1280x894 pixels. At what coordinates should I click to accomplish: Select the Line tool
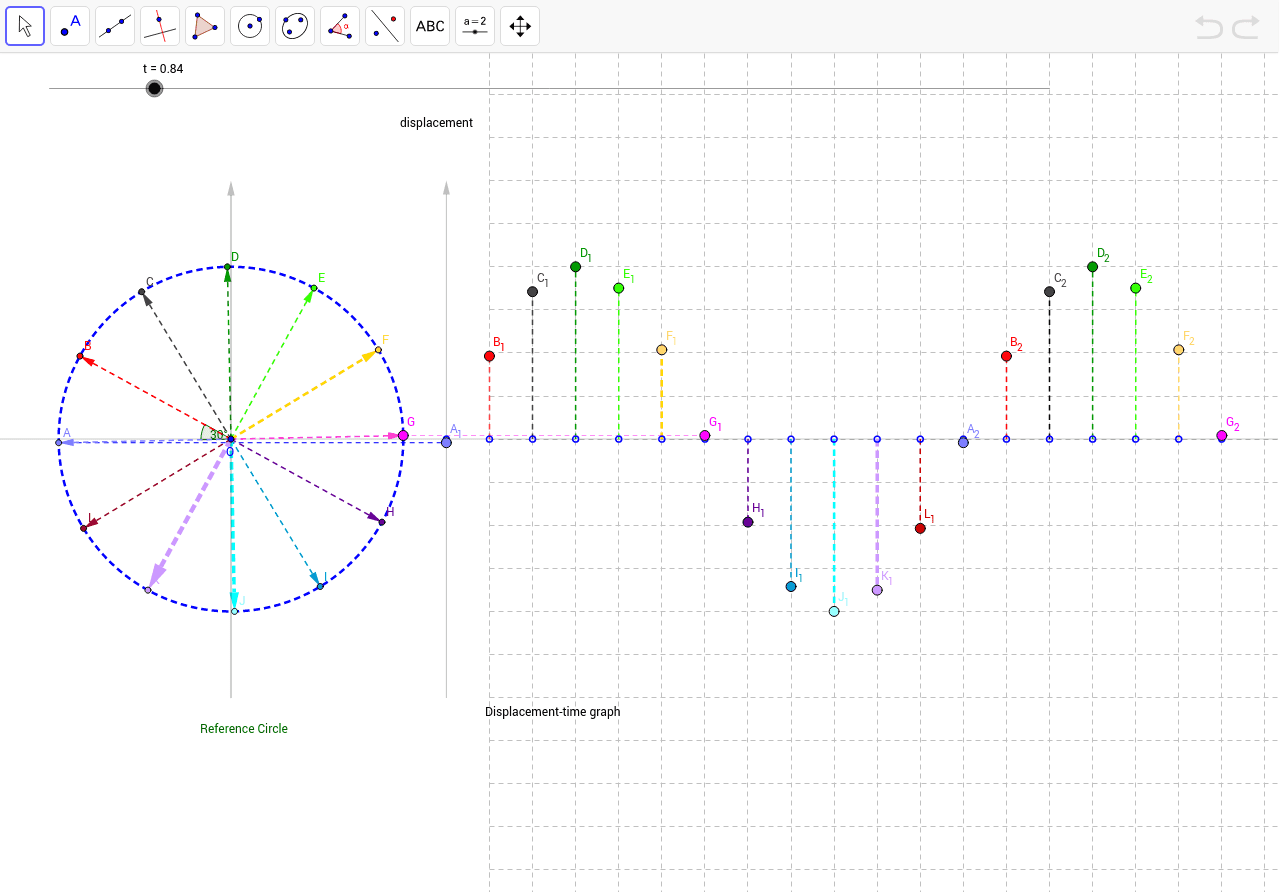(x=114, y=25)
